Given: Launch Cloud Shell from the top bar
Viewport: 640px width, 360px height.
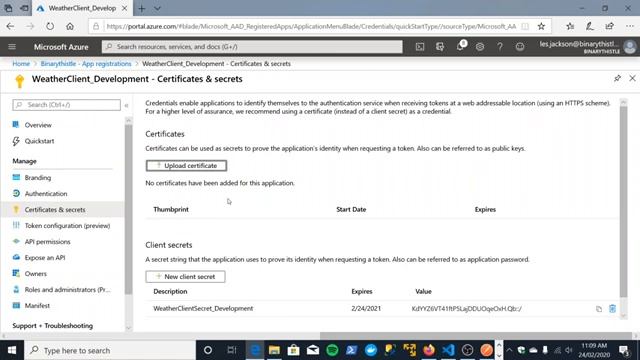Looking at the screenshot, I should pos(420,47).
